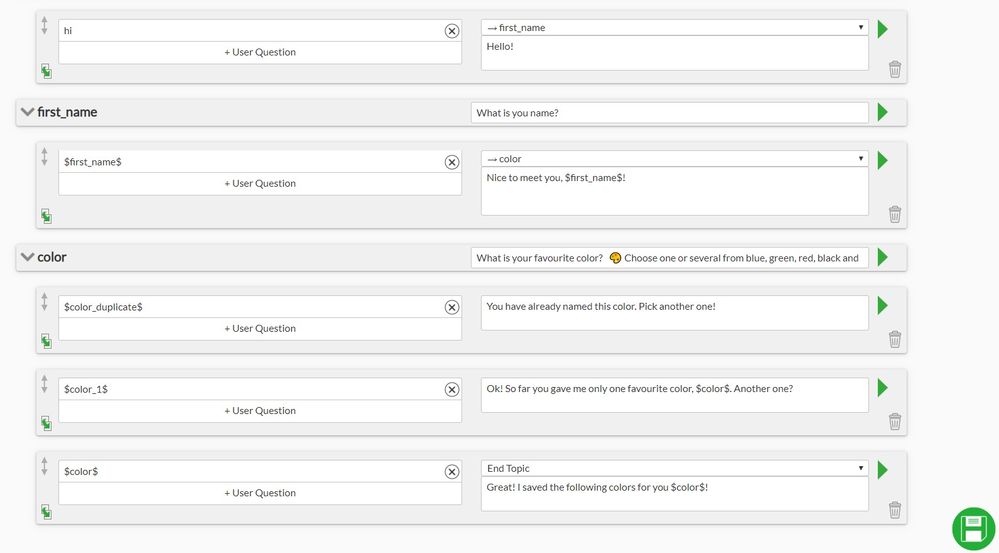Grab reorder handle of 'hi' rule
Screen dimensions: 999x553
(45, 25)
